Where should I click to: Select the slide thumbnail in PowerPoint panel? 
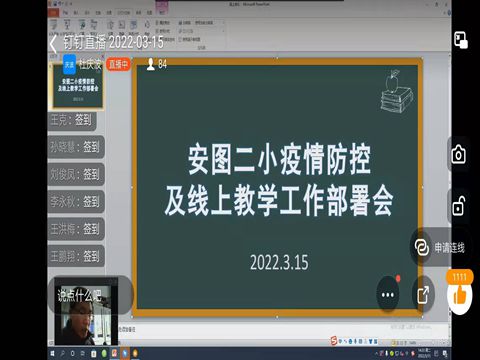coord(78,87)
